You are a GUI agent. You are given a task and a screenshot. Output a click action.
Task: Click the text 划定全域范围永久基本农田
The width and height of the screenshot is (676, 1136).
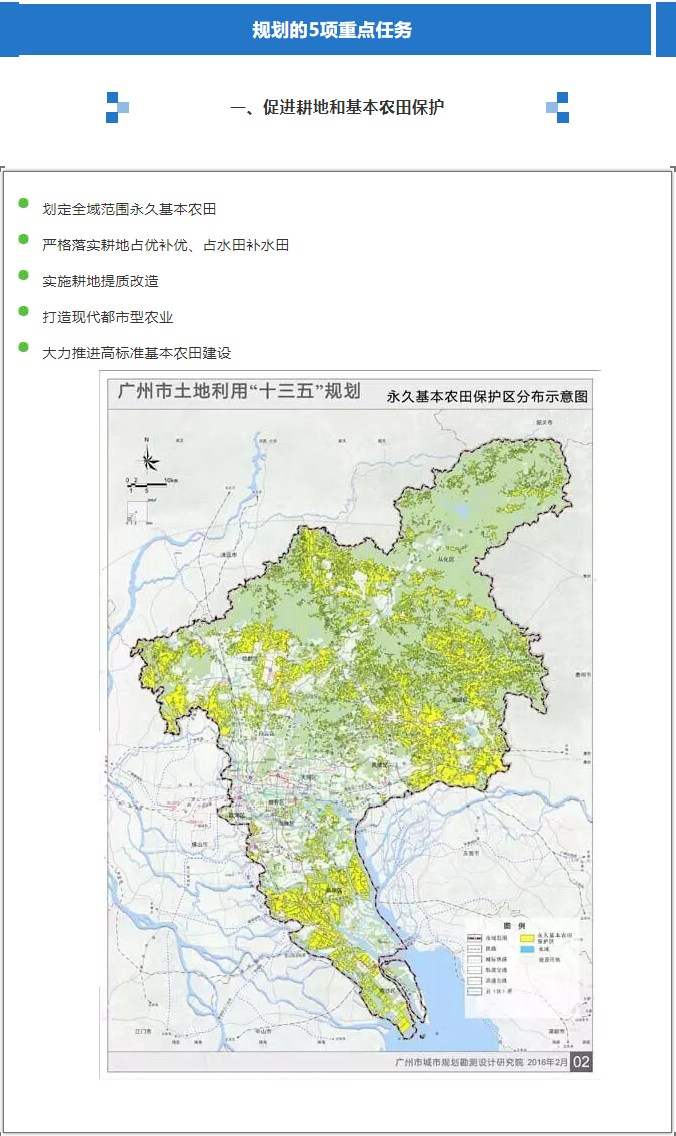click(x=129, y=209)
